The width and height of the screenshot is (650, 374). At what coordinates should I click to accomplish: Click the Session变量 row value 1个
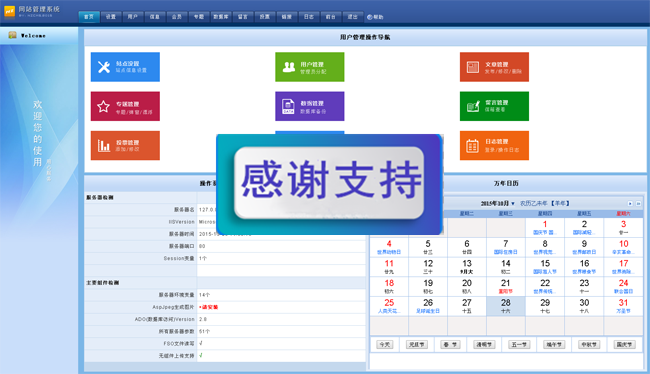(203, 258)
